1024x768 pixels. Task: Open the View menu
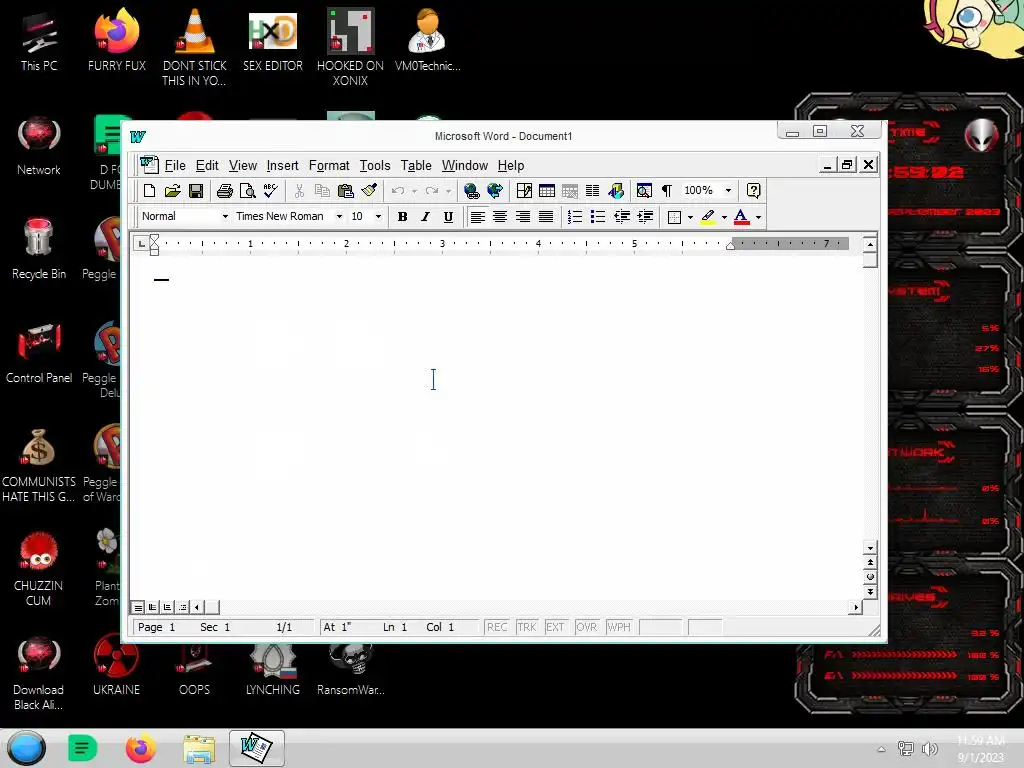click(243, 166)
